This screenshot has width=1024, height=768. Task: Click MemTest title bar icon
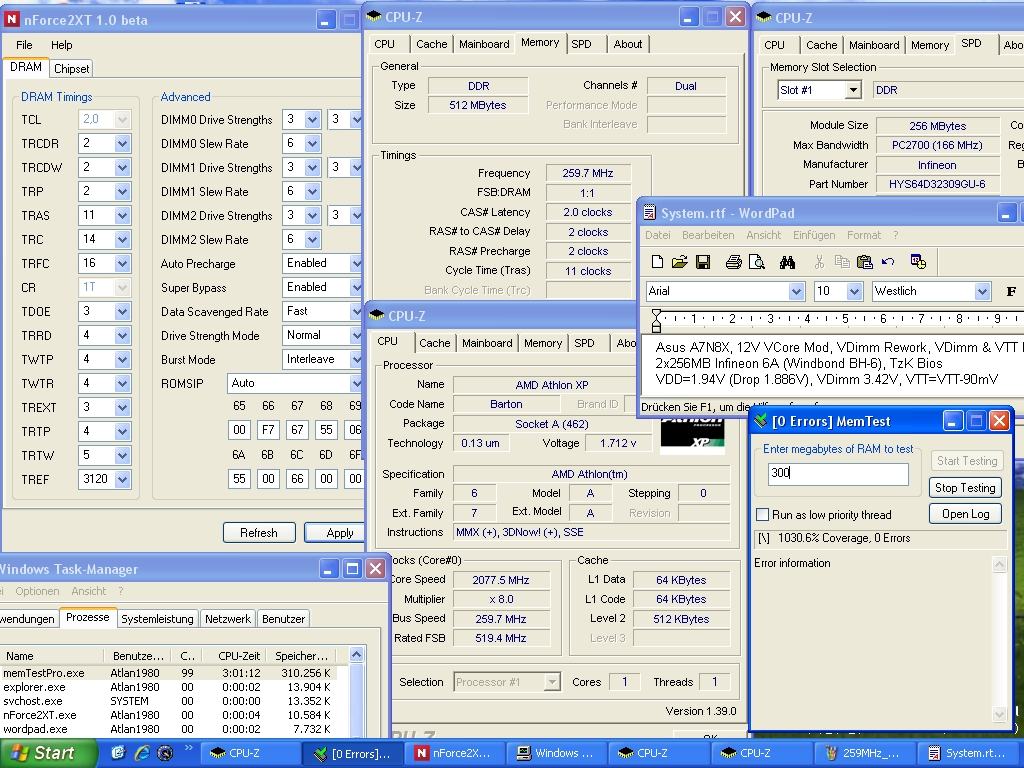pos(761,421)
